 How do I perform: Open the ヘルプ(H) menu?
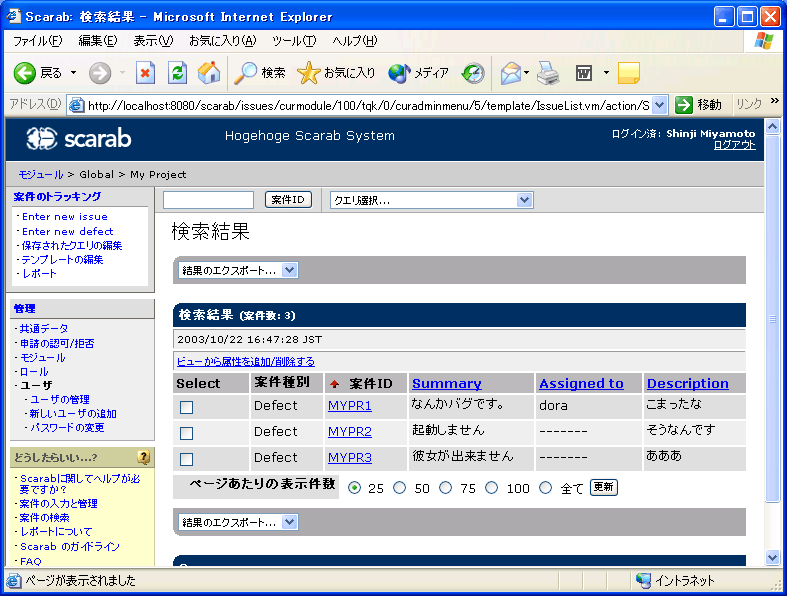tap(354, 41)
